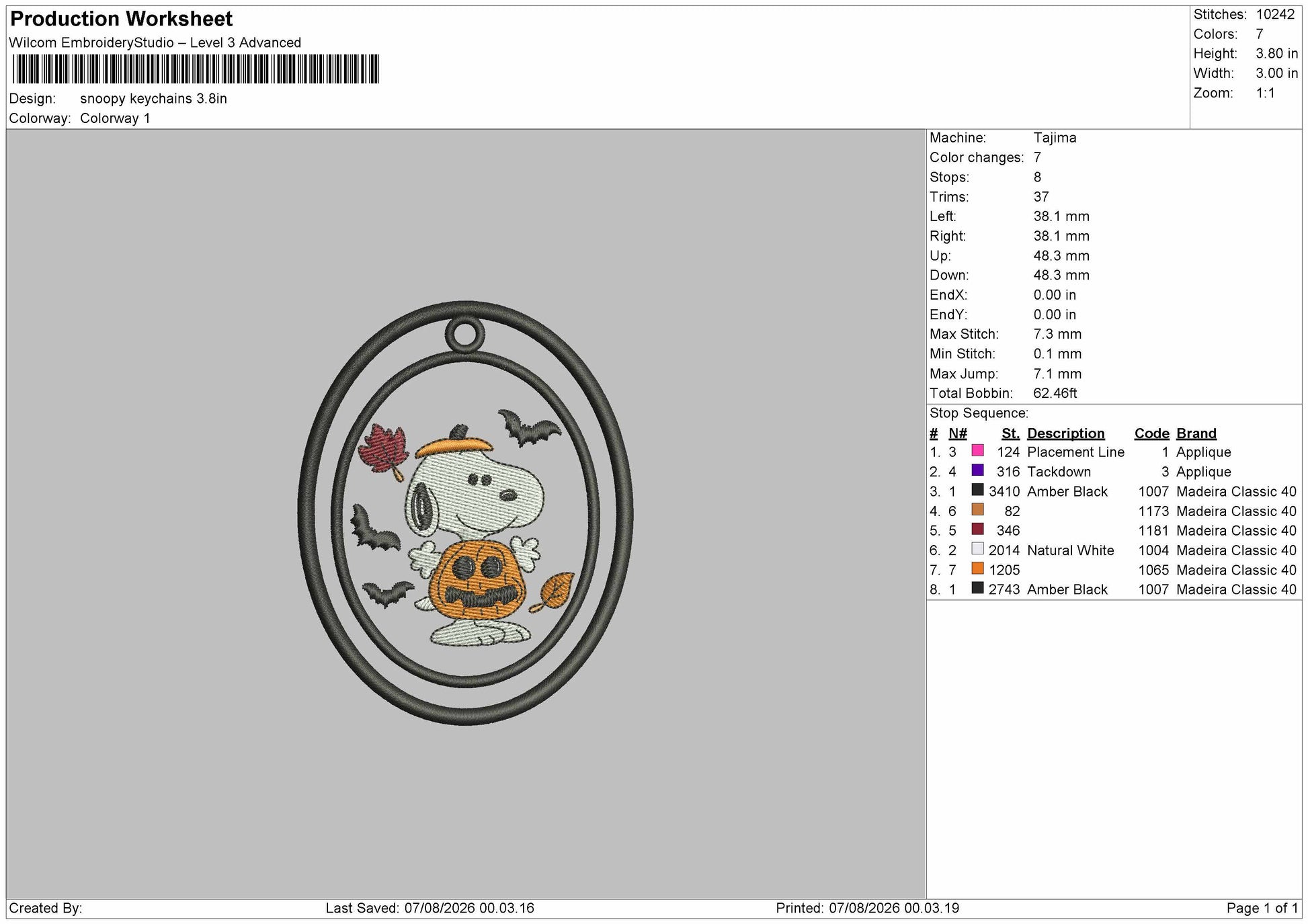Select stitch count "2014" in stop row 6
1308x924 pixels.
(1004, 551)
